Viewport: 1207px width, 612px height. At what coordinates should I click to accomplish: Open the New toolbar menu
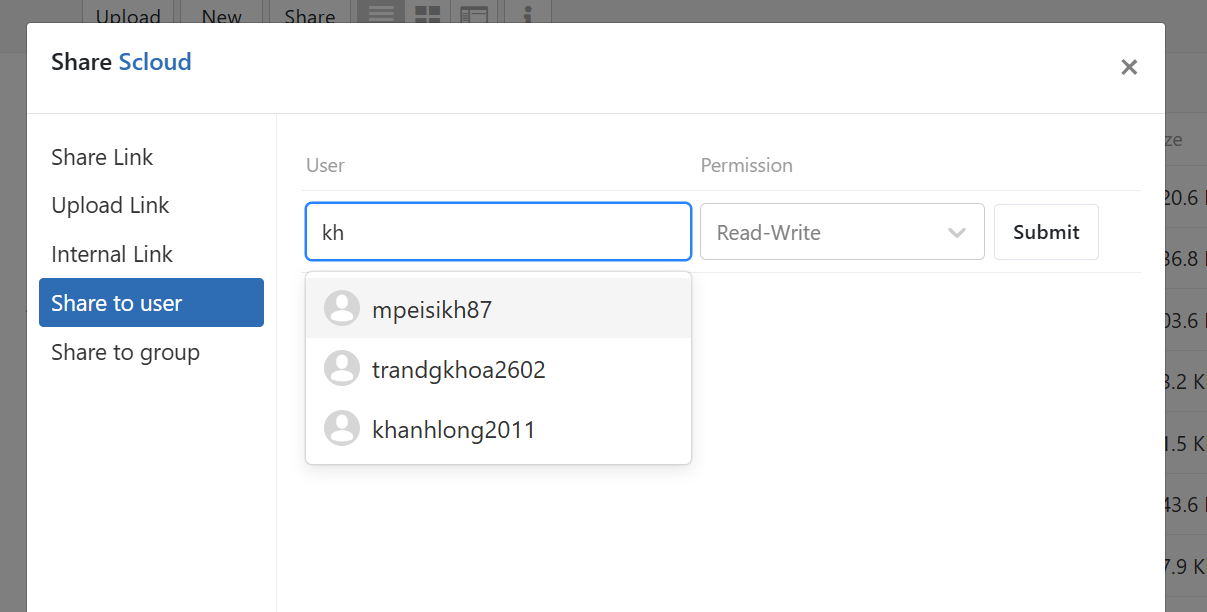(x=221, y=15)
